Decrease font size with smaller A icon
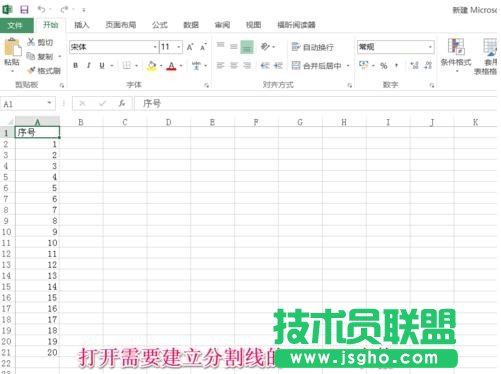Viewport: 501px width, 374px height. pyautogui.click(x=203, y=47)
